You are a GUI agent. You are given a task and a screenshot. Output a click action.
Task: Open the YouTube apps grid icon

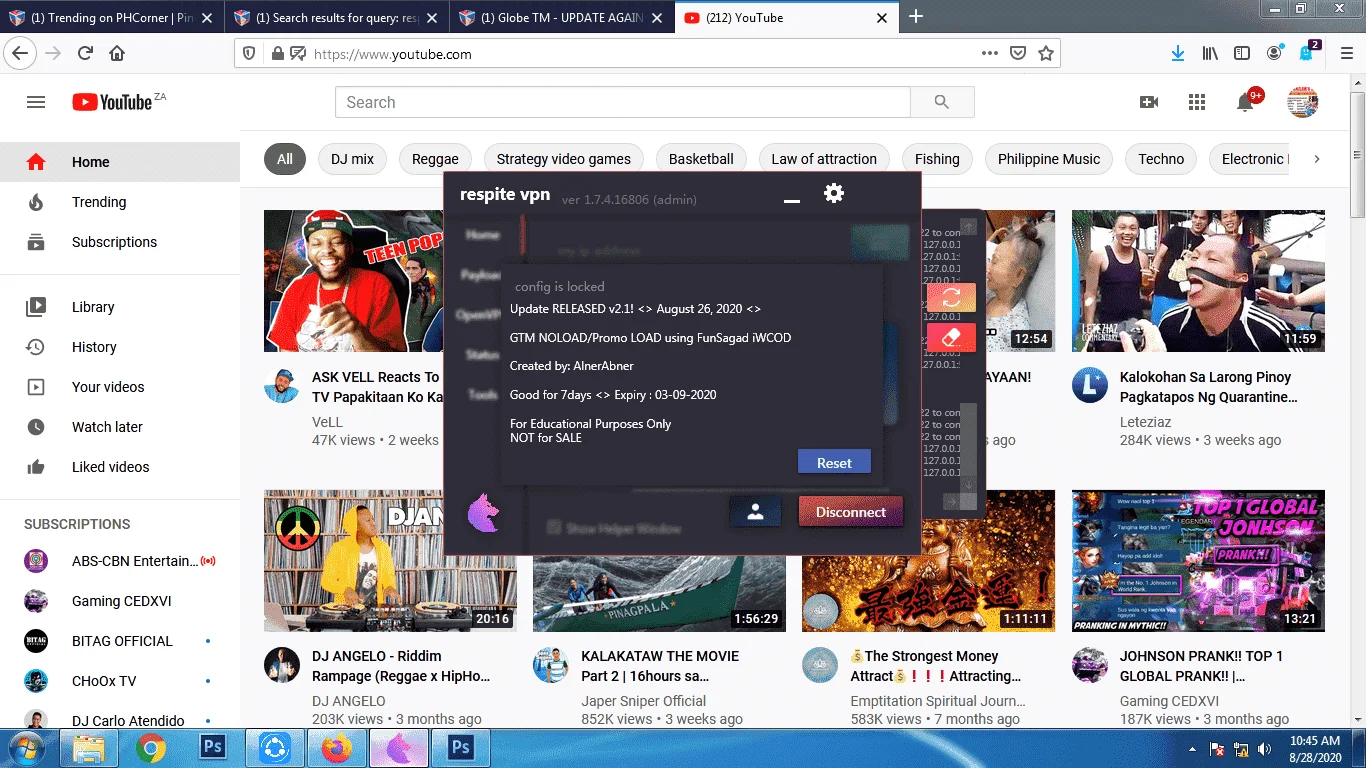1197,102
